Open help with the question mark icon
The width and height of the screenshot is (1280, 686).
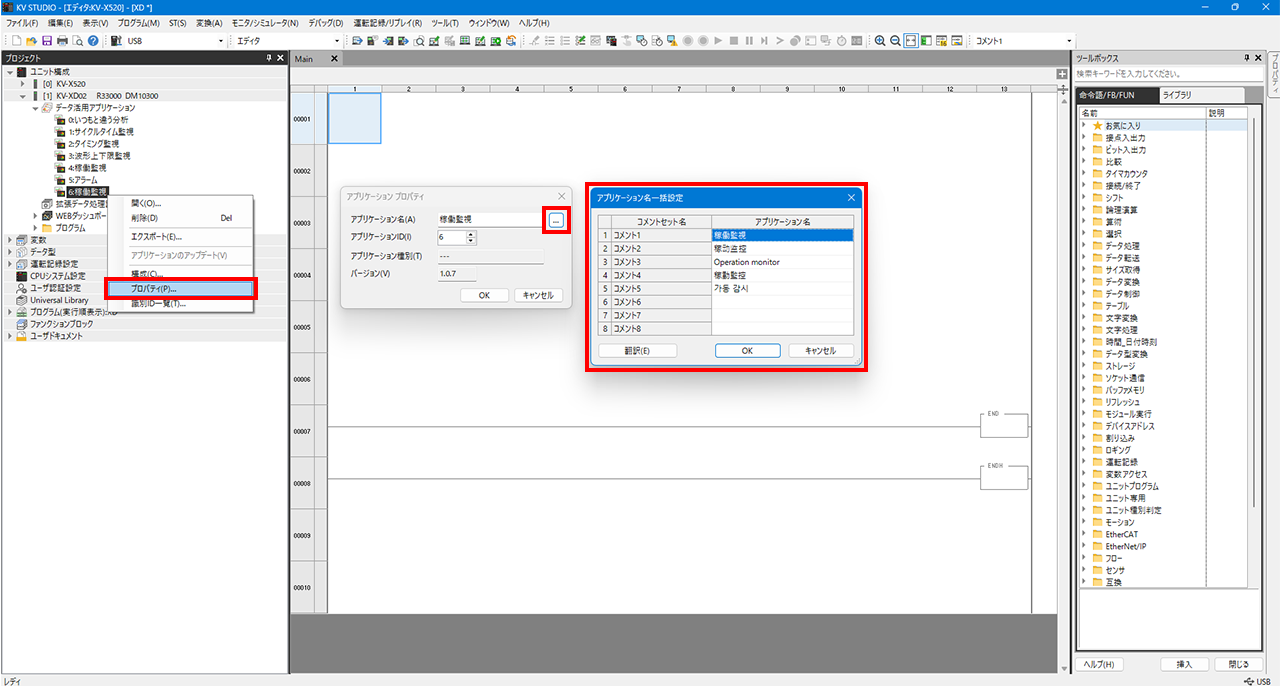click(x=93, y=41)
